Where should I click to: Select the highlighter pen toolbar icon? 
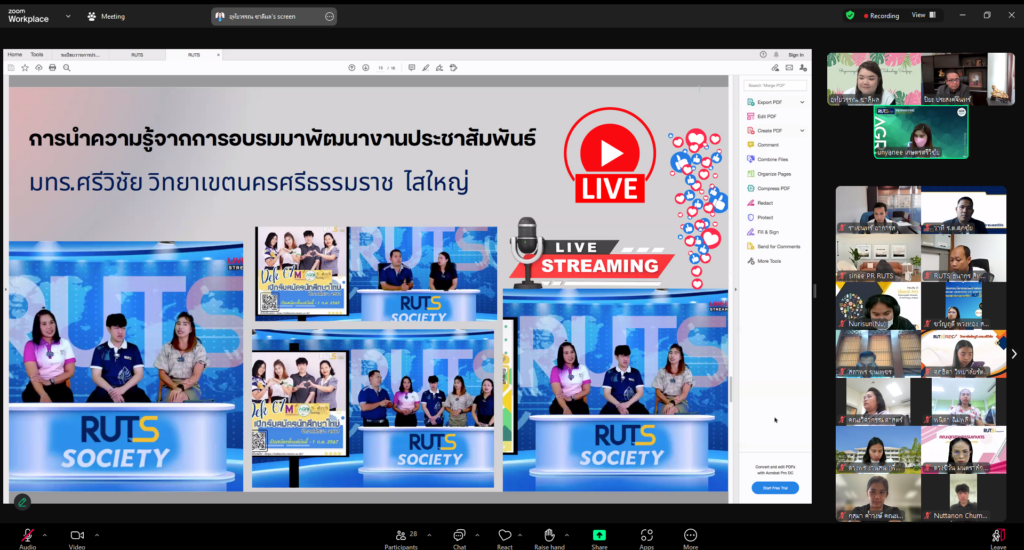tap(426, 68)
